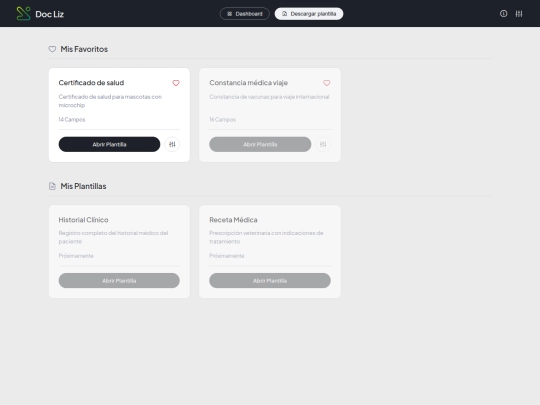Image resolution: width=540 pixels, height=405 pixels.
Task: Click Abrir Plantilla on Constancia médica viaje
Action: (260, 144)
